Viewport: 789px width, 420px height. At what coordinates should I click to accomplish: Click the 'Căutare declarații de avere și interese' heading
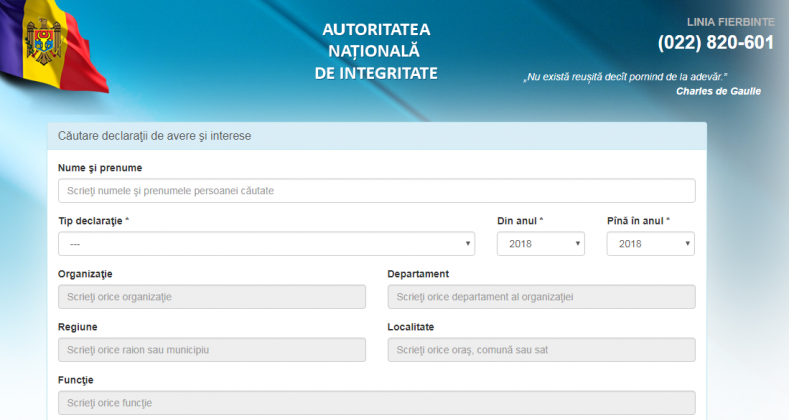click(154, 136)
